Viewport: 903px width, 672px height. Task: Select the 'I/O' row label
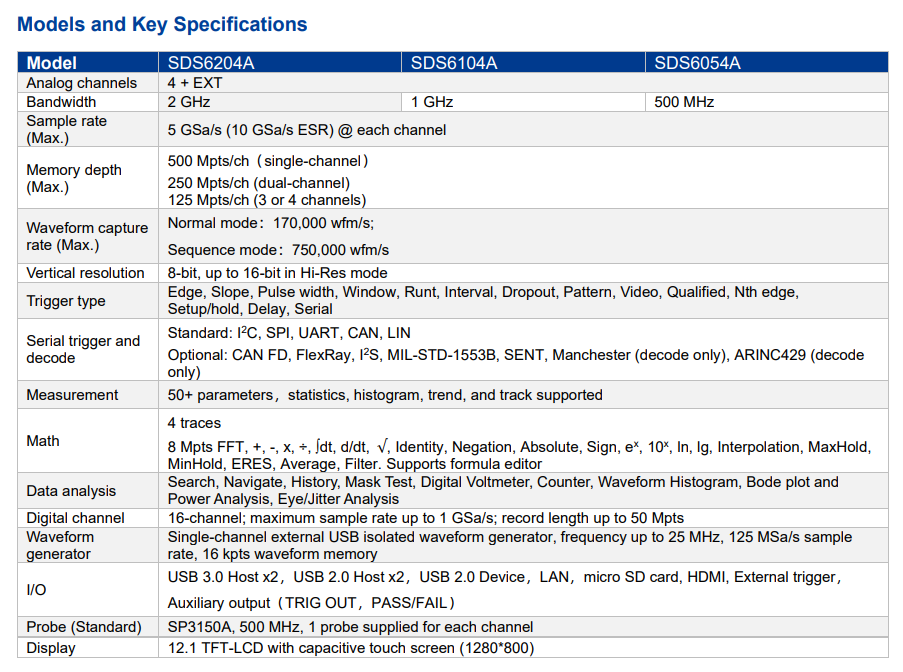(x=36, y=590)
